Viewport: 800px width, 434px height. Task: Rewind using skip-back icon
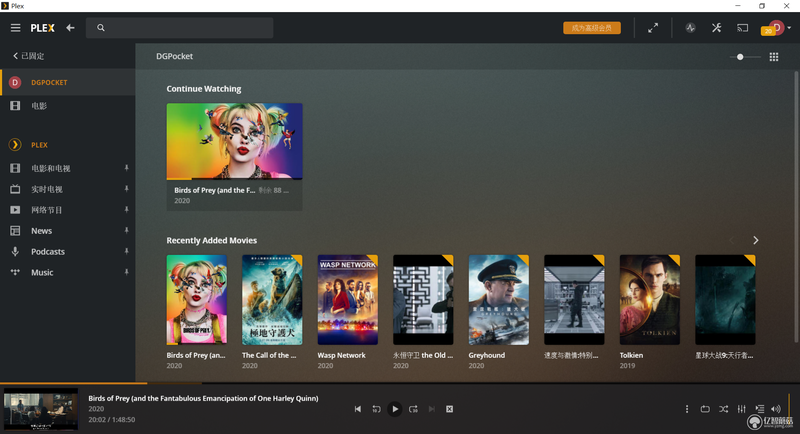click(376, 409)
